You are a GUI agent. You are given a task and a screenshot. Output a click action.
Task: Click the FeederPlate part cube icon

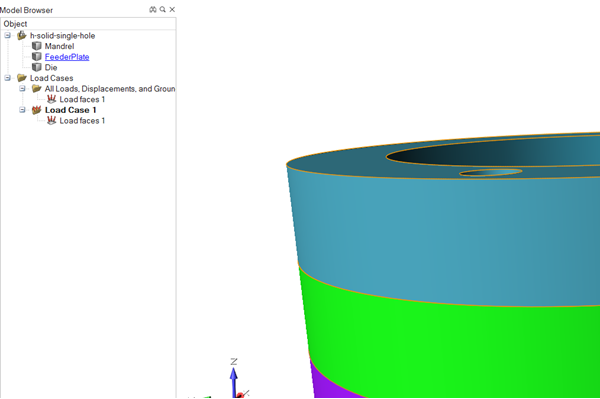37,57
